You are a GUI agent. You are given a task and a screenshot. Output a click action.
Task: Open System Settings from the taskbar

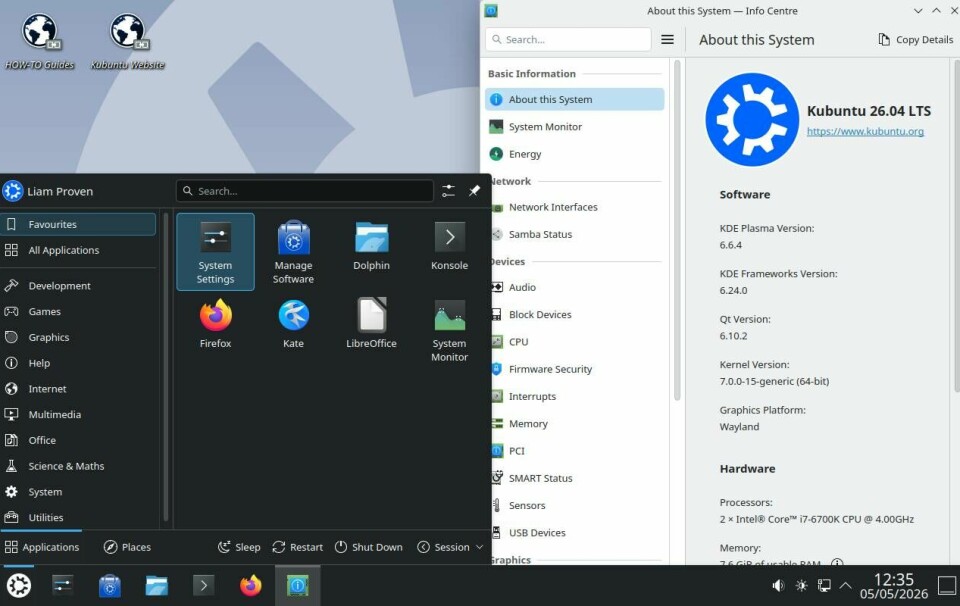(62, 586)
